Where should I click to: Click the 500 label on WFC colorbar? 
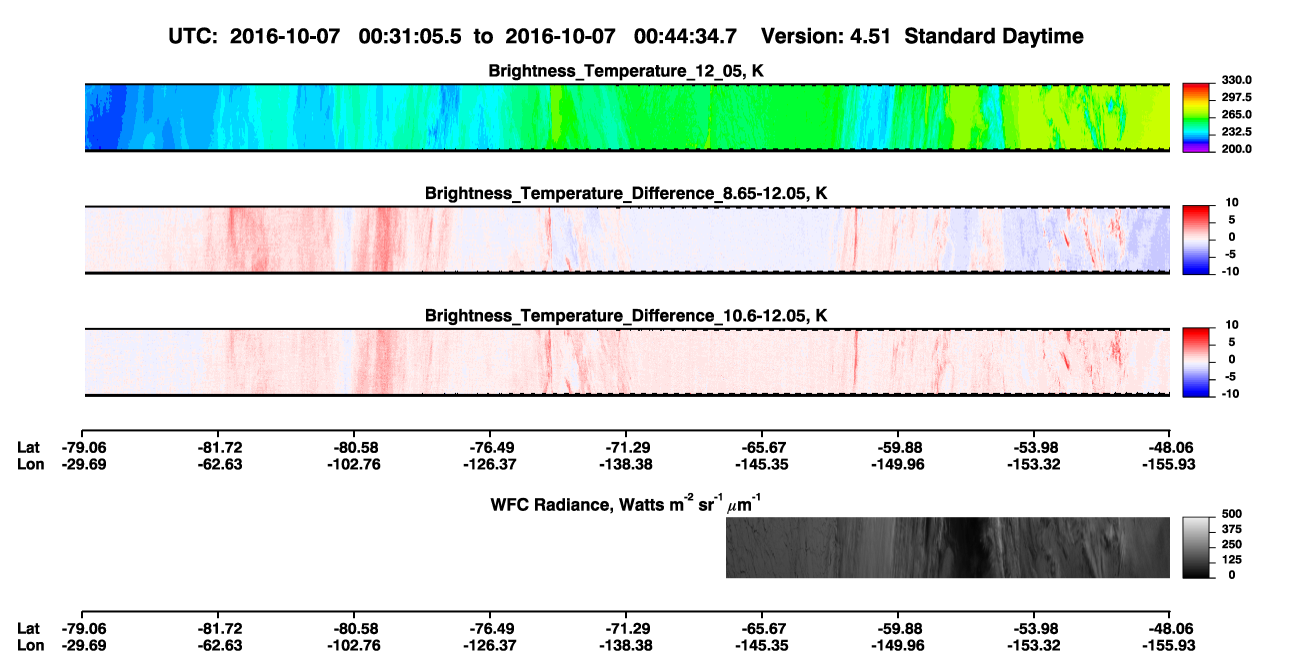(1231, 514)
